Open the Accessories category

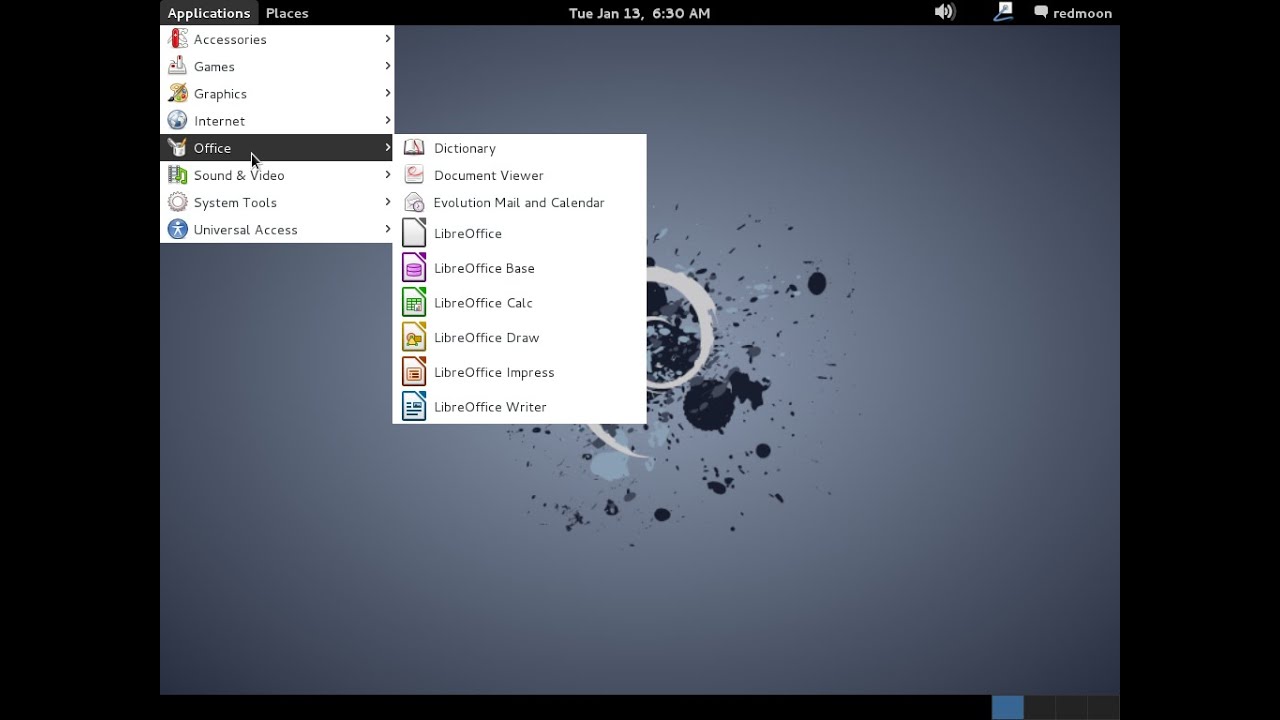[x=277, y=39]
